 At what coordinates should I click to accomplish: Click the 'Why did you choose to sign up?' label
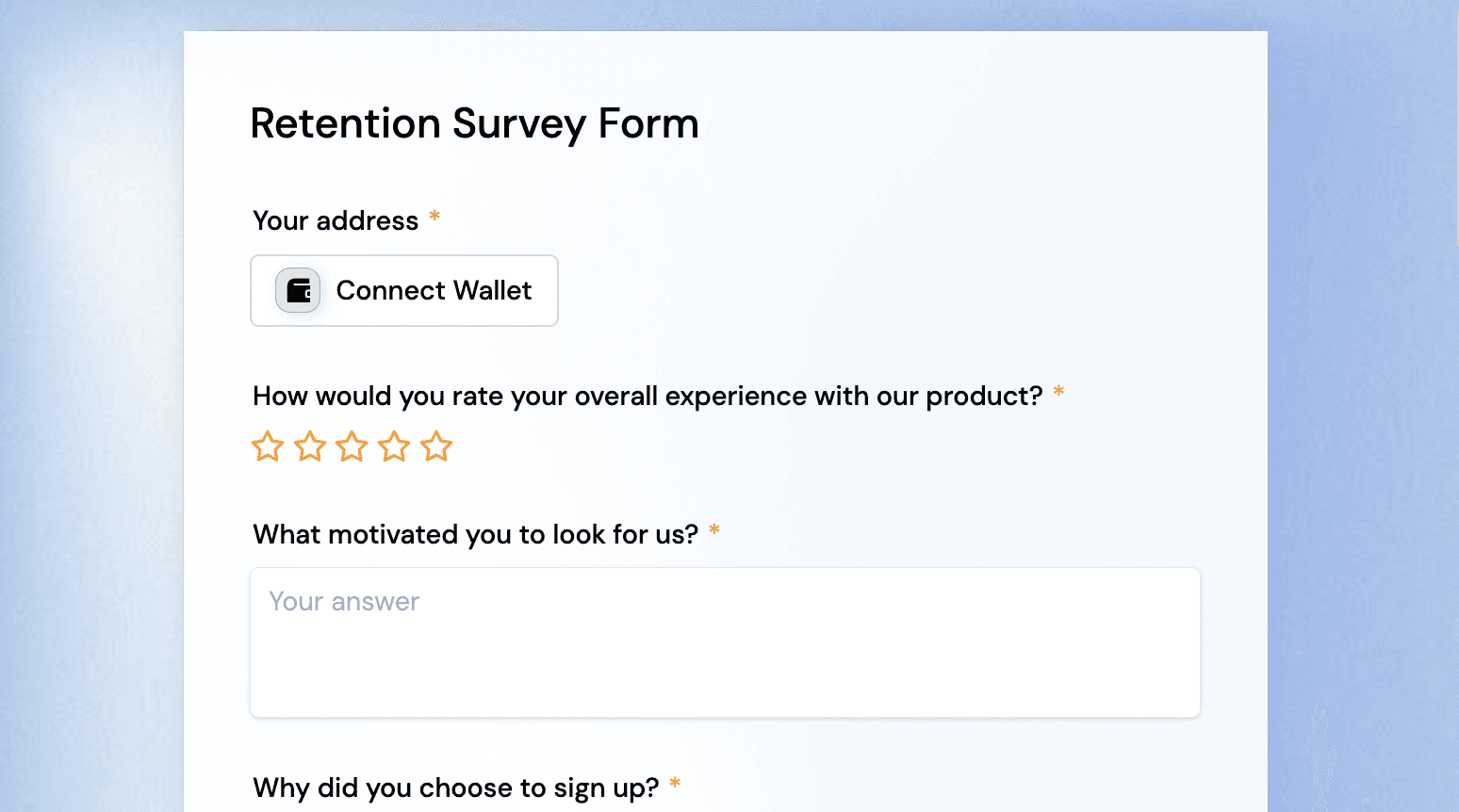pyautogui.click(x=456, y=788)
